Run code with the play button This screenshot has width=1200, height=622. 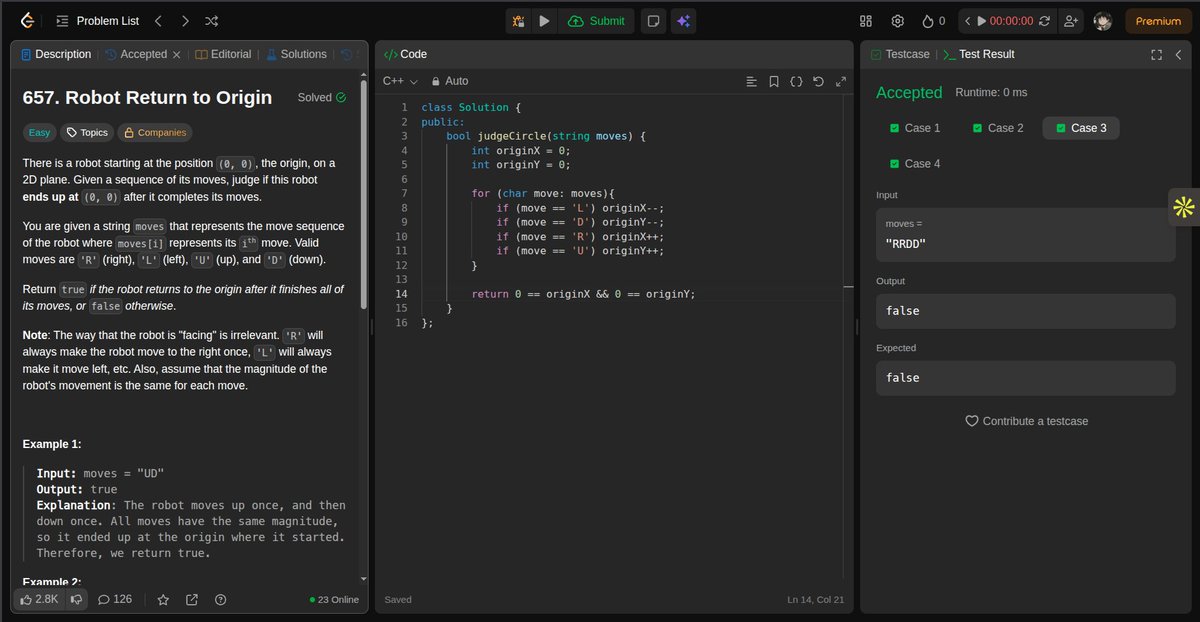[544, 21]
